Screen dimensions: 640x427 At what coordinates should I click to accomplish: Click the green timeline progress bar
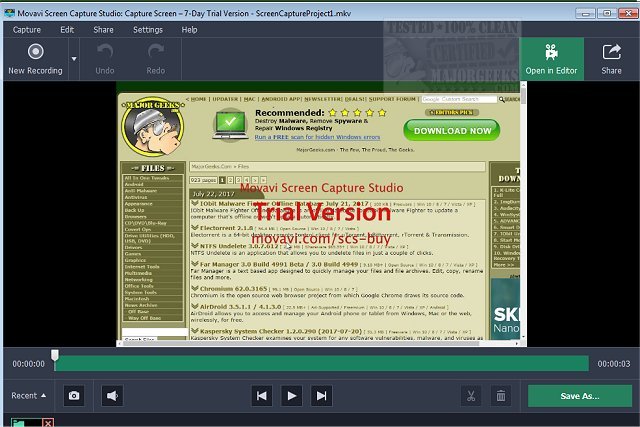pos(322,363)
